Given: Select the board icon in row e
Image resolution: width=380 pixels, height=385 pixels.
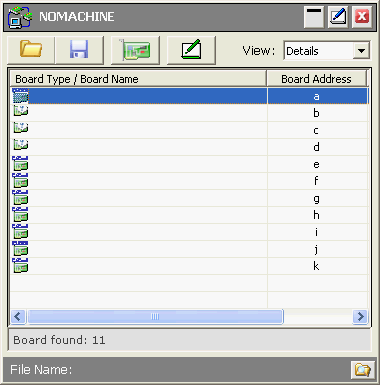Looking at the screenshot, I should tap(20, 164).
